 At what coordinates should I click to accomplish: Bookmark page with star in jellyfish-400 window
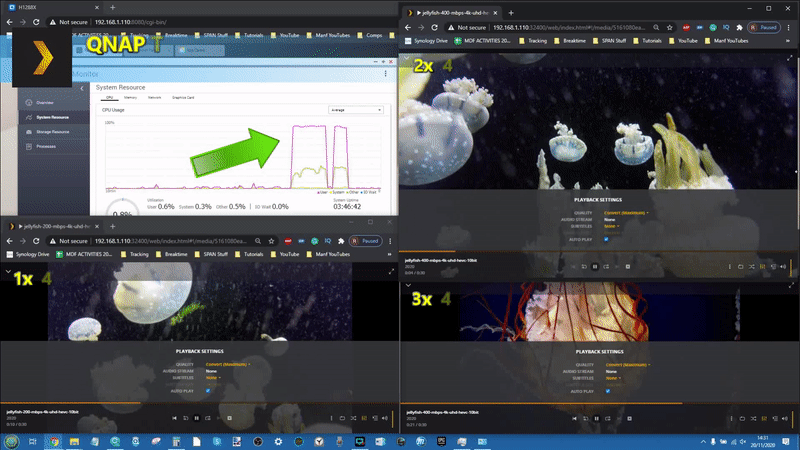669,28
